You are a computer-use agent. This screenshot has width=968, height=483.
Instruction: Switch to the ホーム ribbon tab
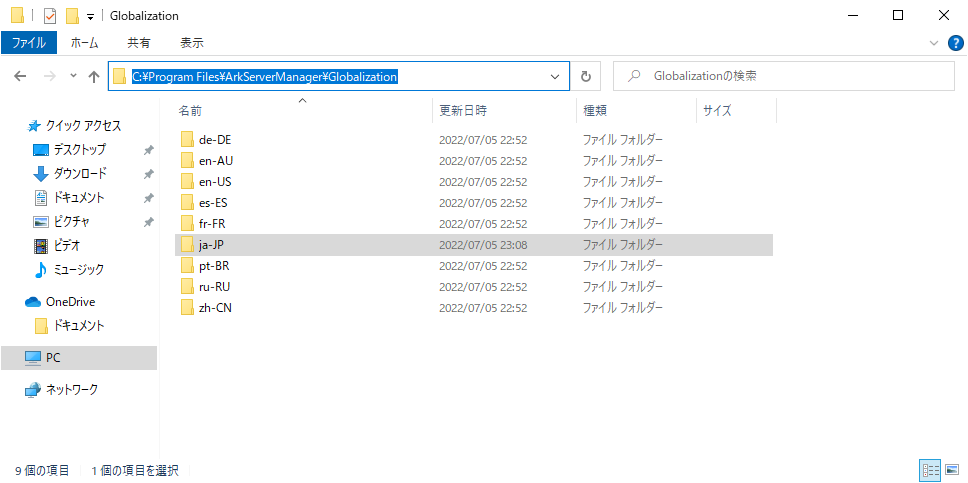[x=84, y=43]
